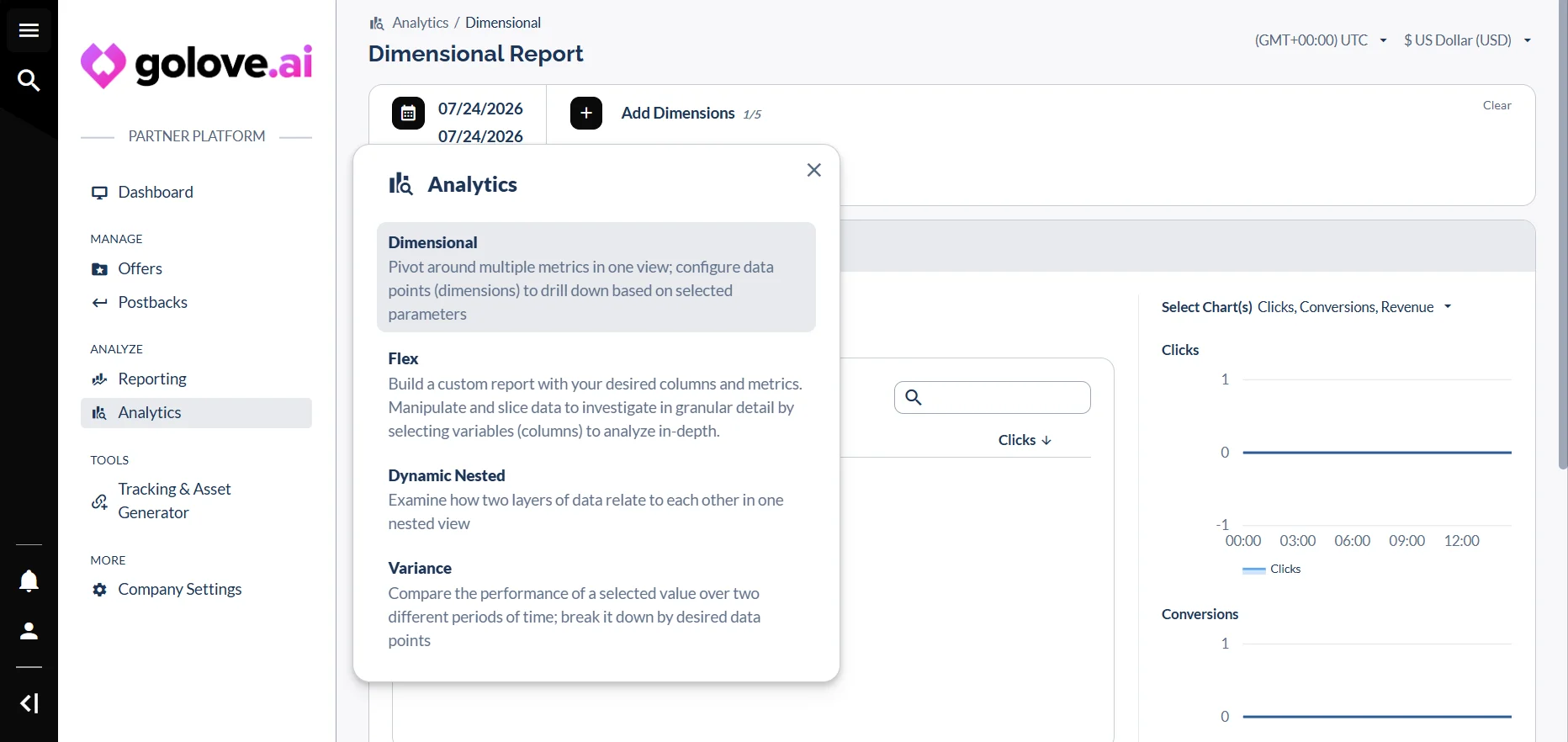Viewport: 1568px width, 742px height.
Task: Click the Clear link
Action: tap(1496, 105)
